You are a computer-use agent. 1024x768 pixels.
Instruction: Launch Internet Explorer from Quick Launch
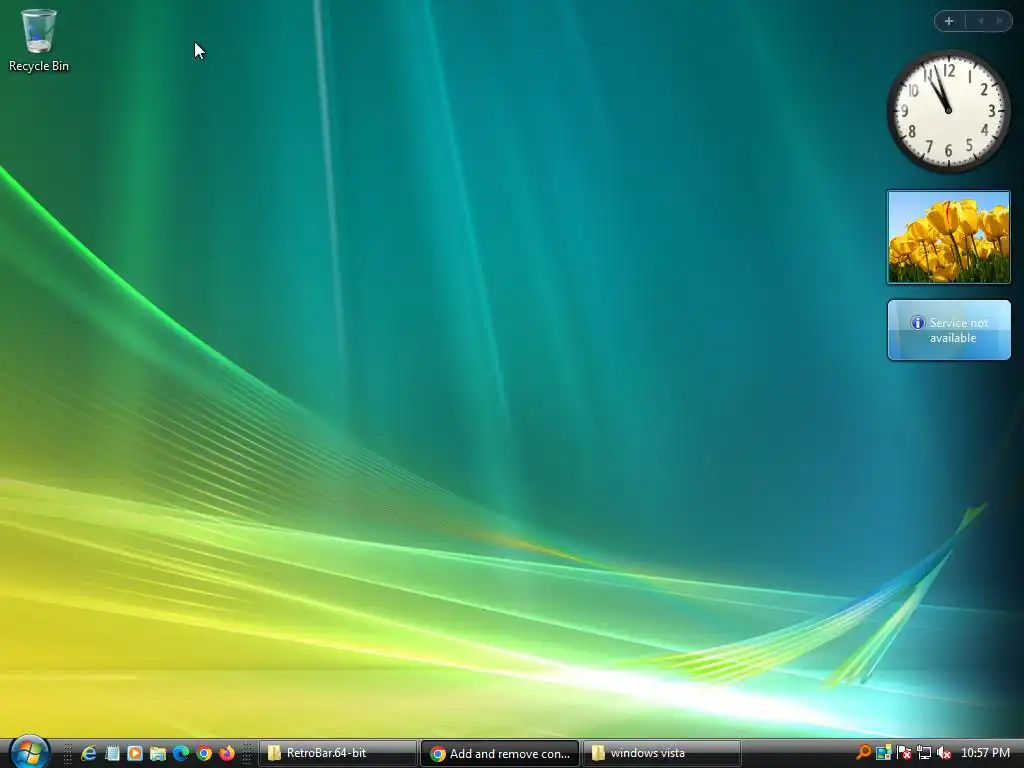point(88,753)
